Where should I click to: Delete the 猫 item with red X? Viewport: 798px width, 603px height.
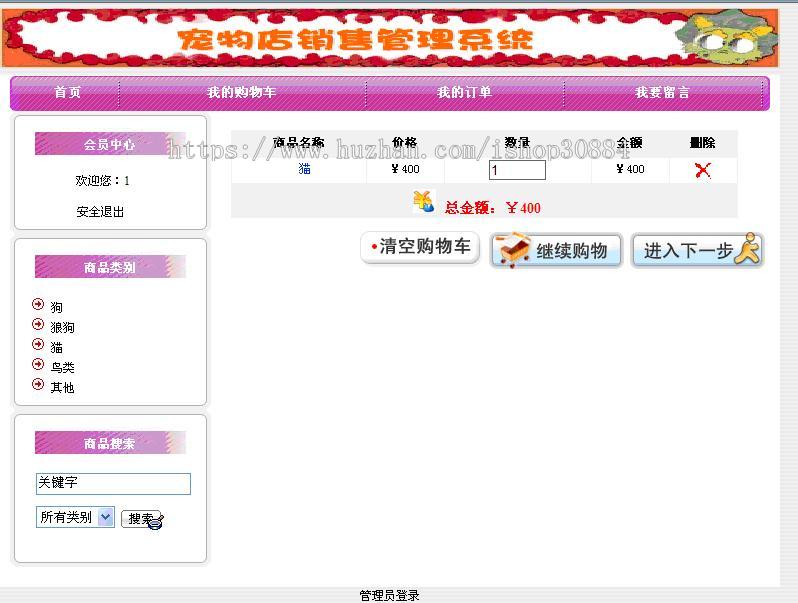[703, 170]
